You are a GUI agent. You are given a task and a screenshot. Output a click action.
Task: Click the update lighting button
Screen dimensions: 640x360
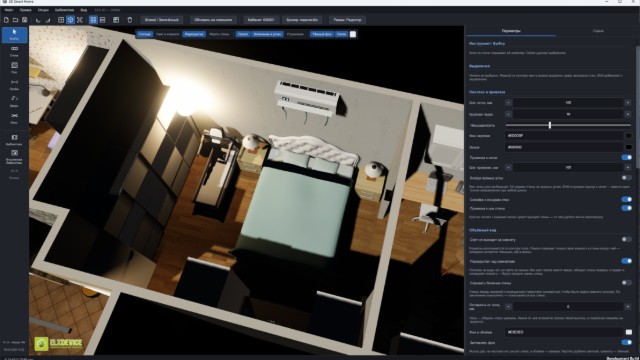click(213, 20)
